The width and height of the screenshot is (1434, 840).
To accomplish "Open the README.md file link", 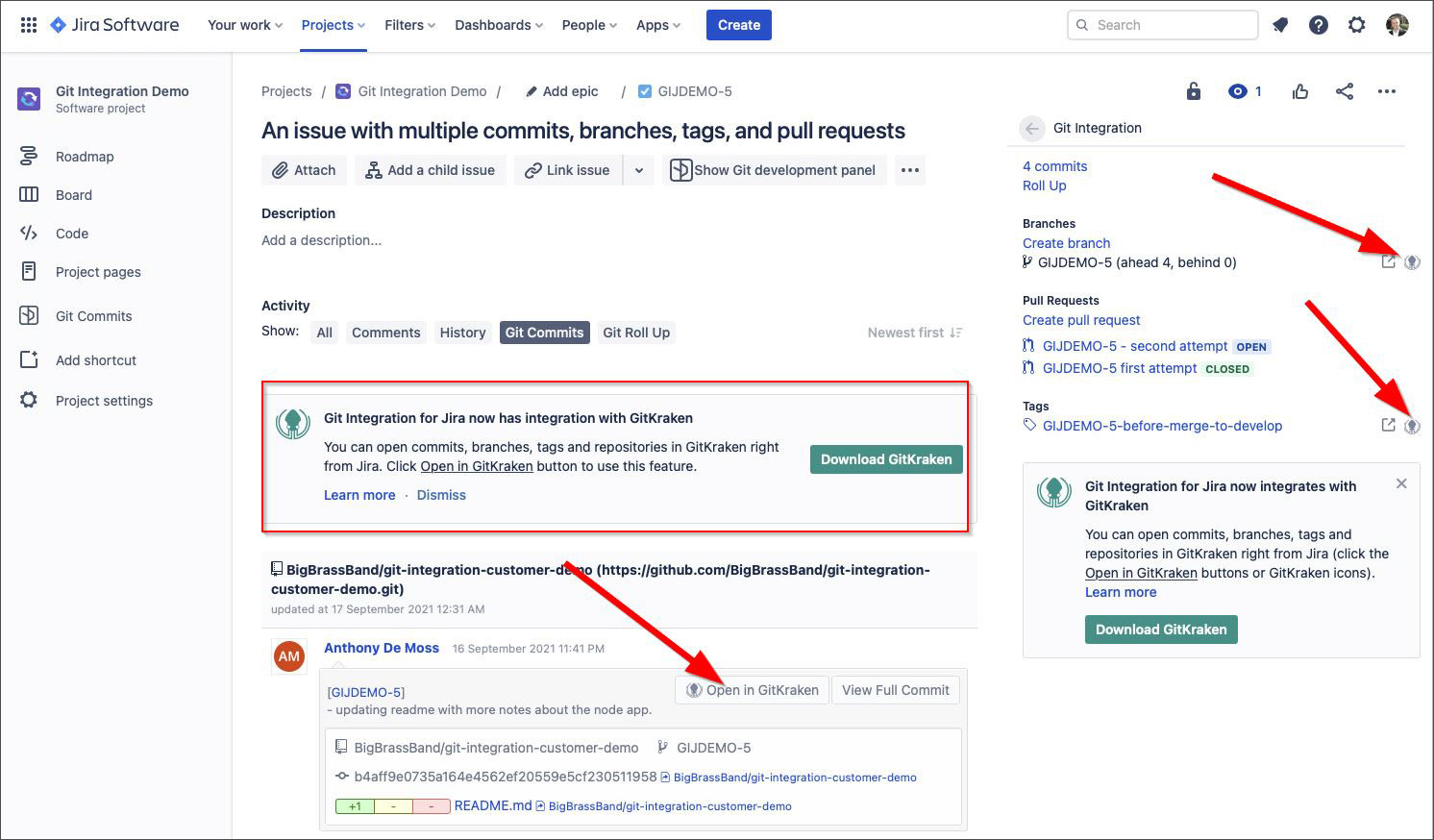I will 493,805.
